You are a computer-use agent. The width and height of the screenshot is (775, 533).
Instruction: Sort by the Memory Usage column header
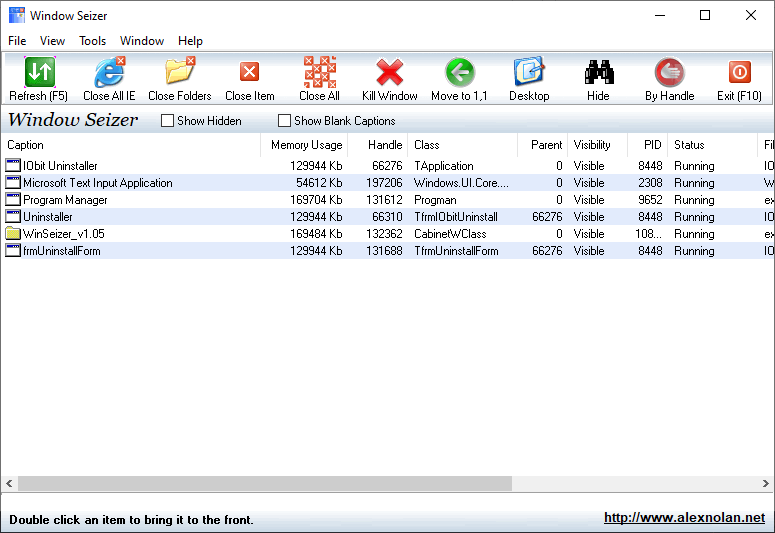(304, 145)
